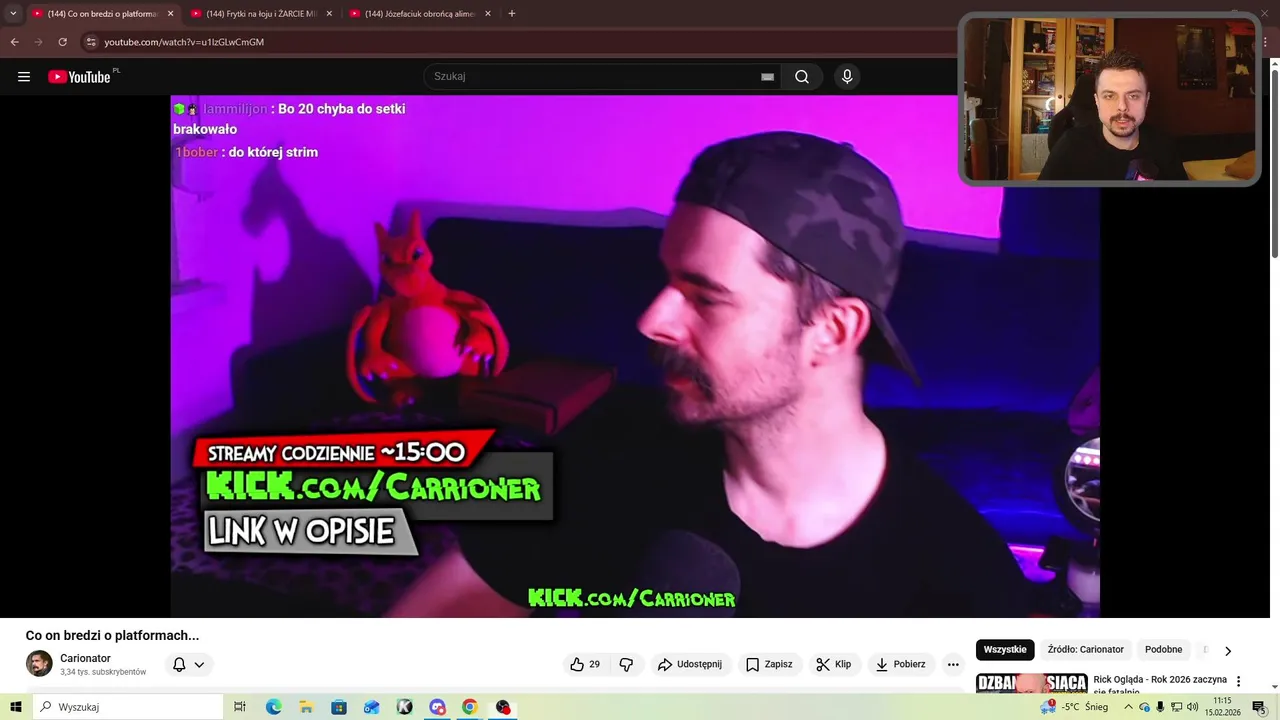Click the Windows 'Wyszukaj' taskbar search box
Viewport: 1280px width, 720px height.
click(128, 707)
